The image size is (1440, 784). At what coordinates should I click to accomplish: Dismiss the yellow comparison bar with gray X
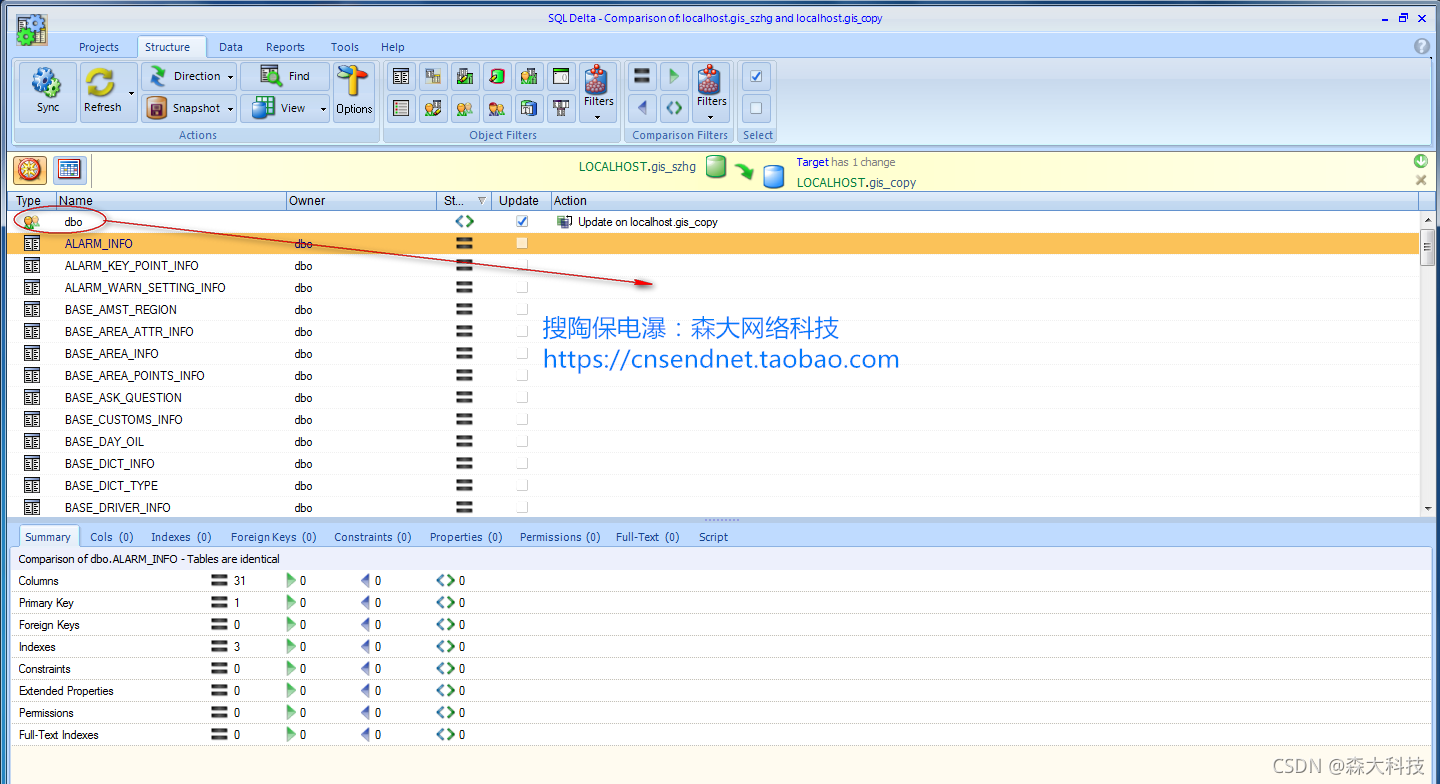click(x=1421, y=180)
